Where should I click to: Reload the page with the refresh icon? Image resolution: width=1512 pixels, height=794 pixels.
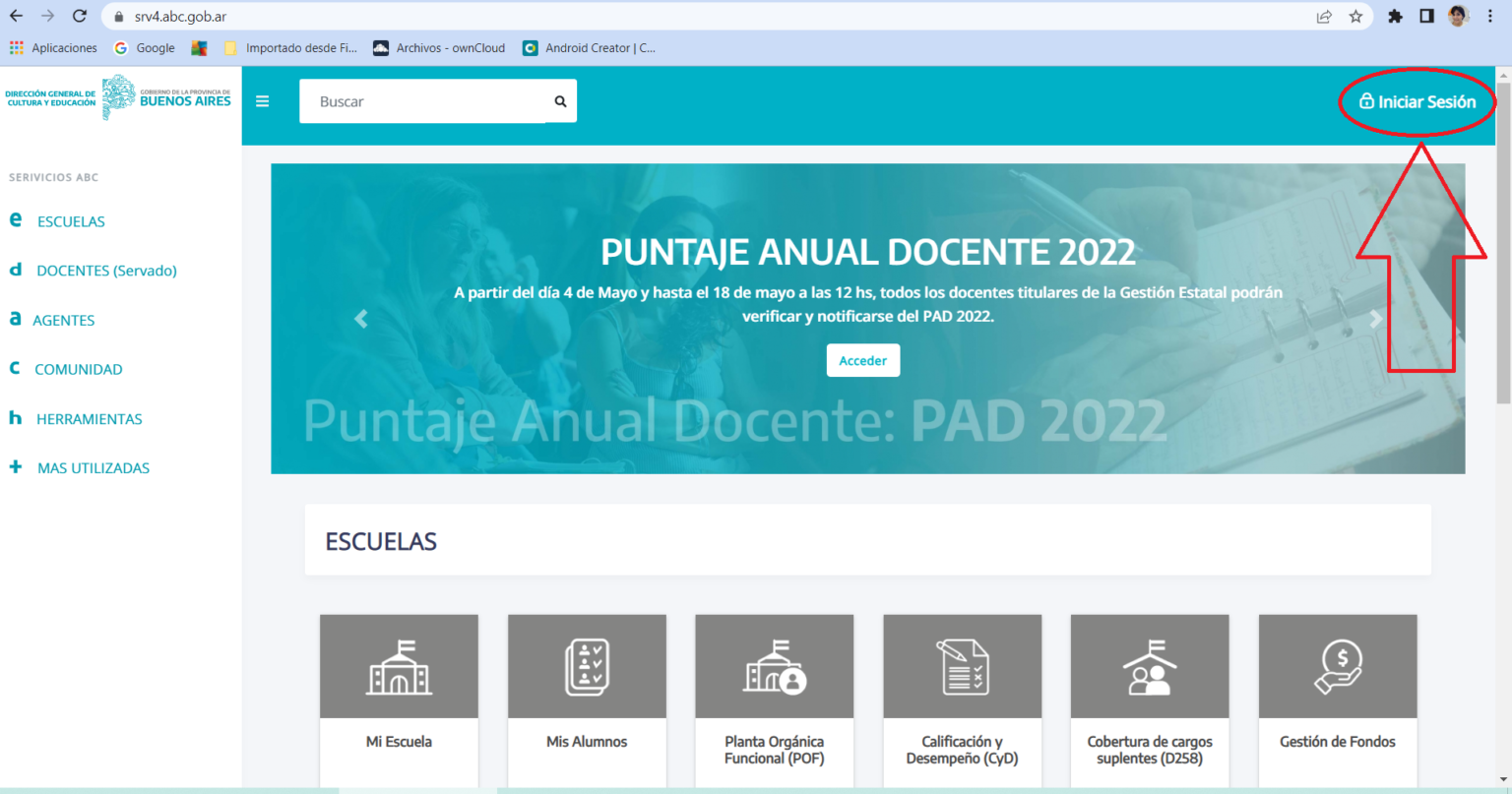(80, 17)
